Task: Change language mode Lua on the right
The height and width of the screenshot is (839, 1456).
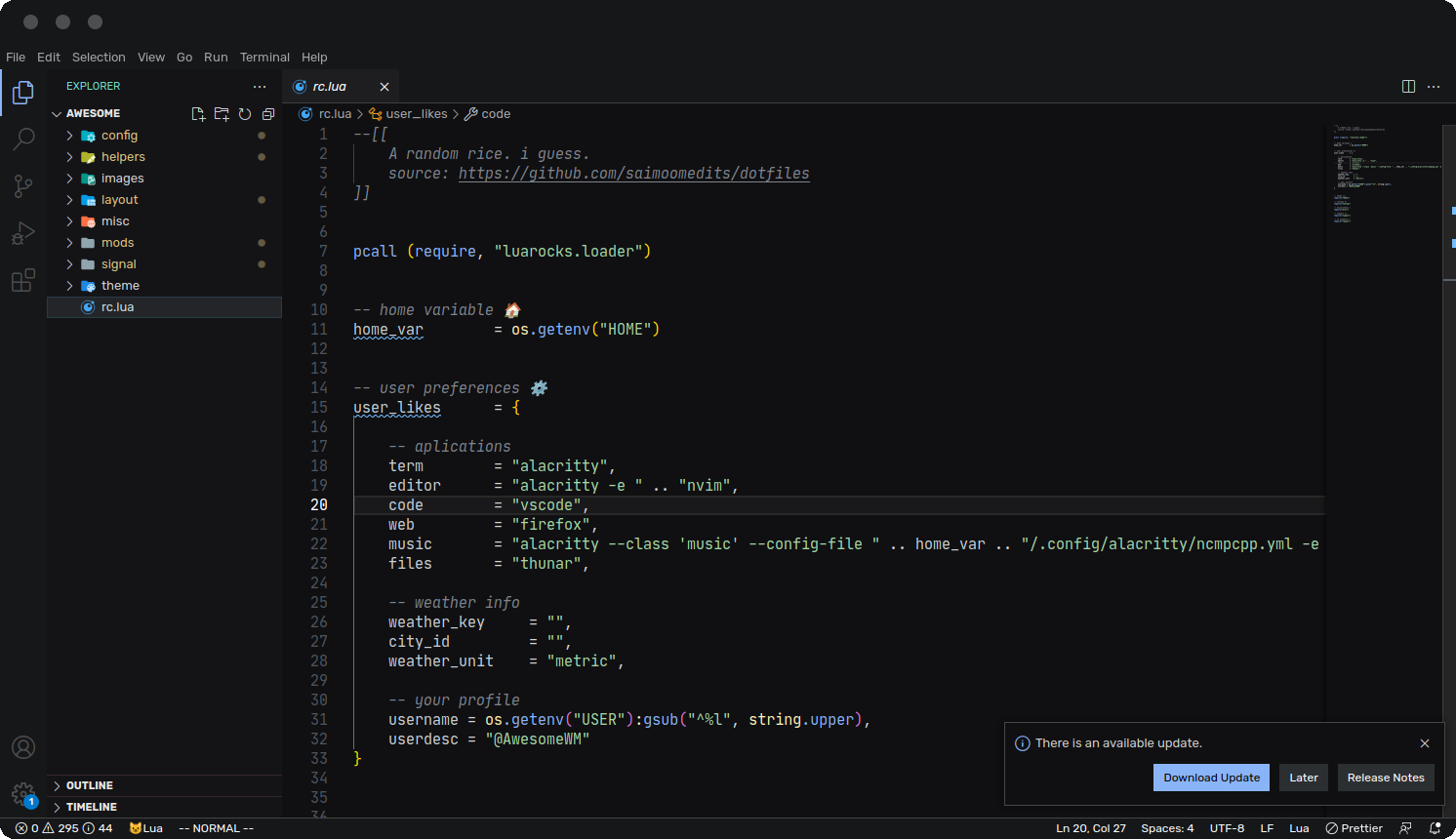Action: pyautogui.click(x=1299, y=828)
